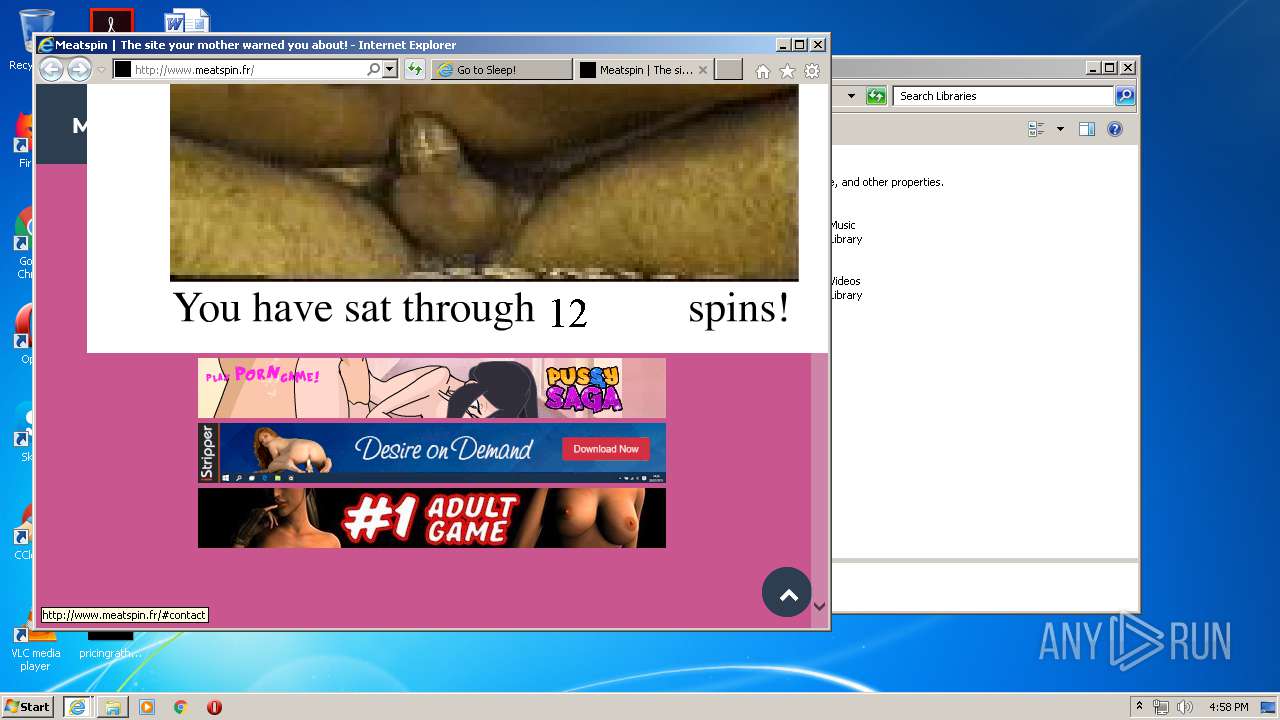Open the Internet Explorer Home icon
Screen dimensions: 1280x720
click(763, 71)
